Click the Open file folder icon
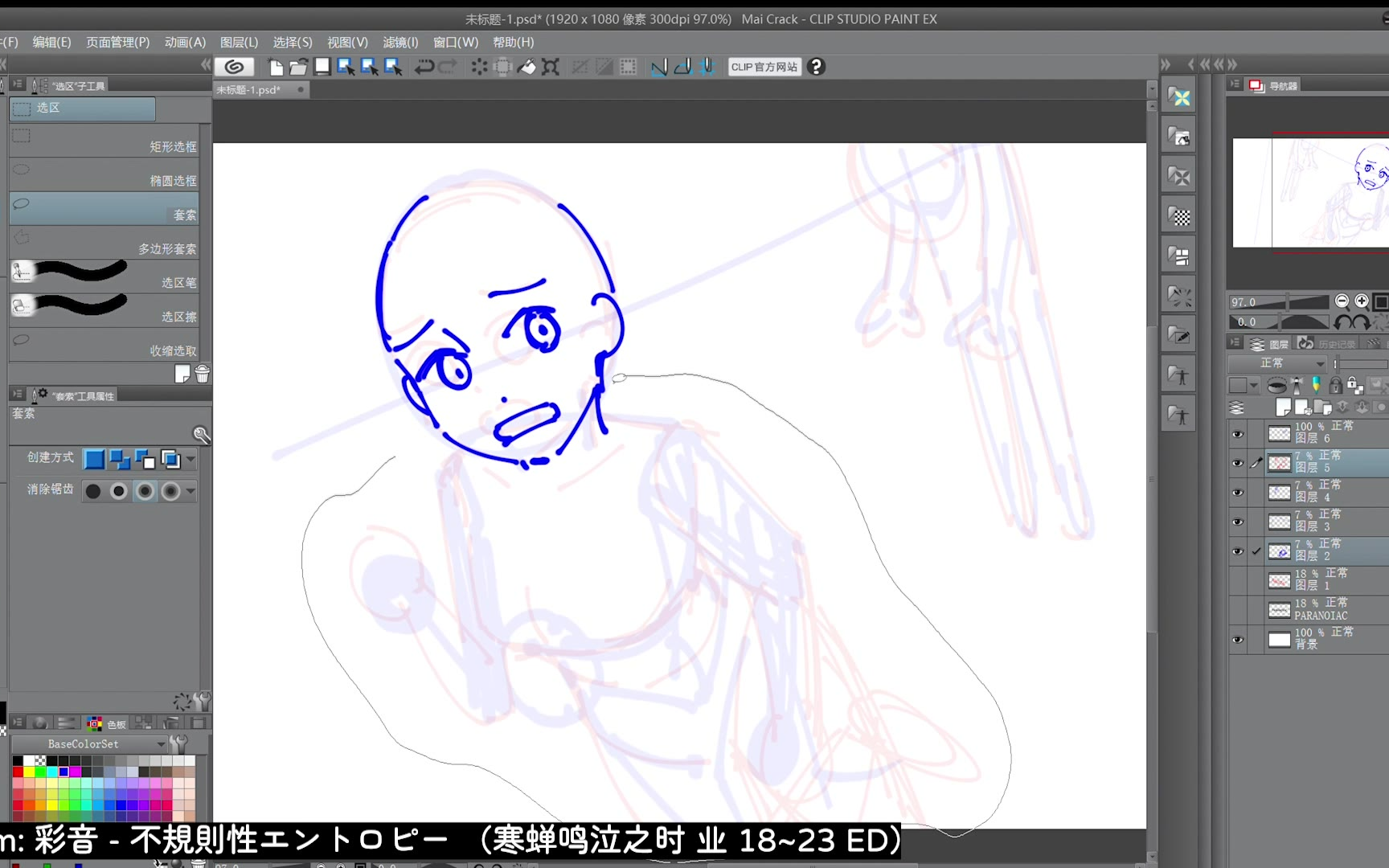The height and width of the screenshot is (868, 1389). [x=298, y=67]
